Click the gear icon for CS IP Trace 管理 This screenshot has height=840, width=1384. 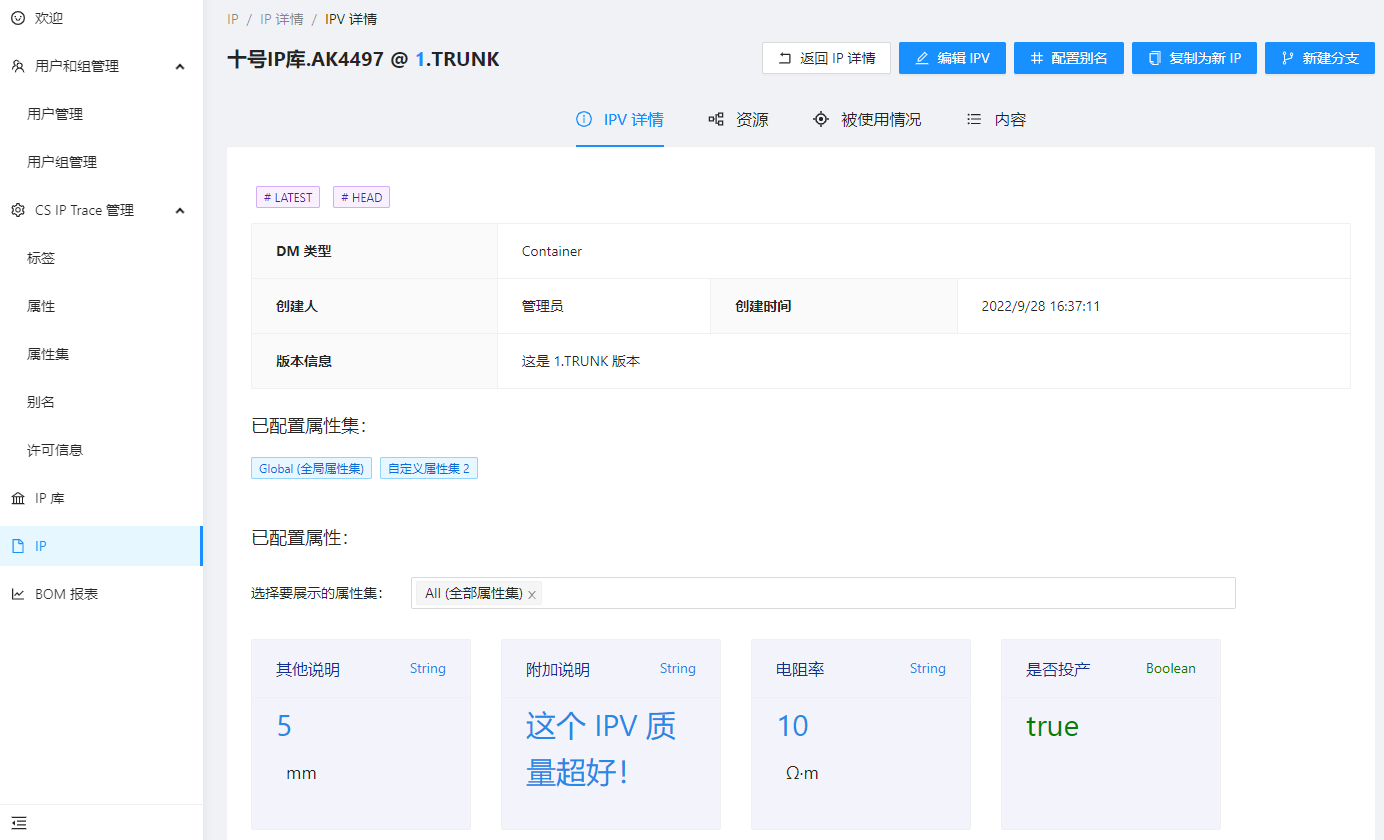pos(18,210)
